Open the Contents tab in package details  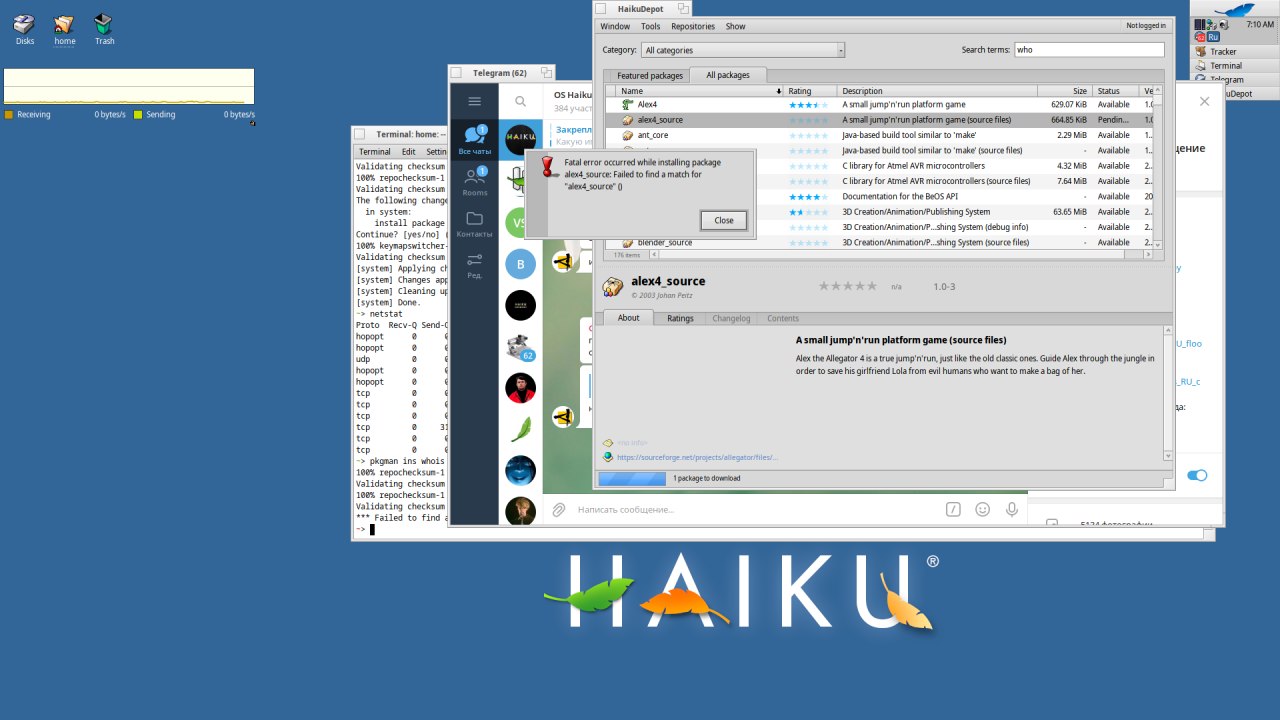click(x=783, y=318)
